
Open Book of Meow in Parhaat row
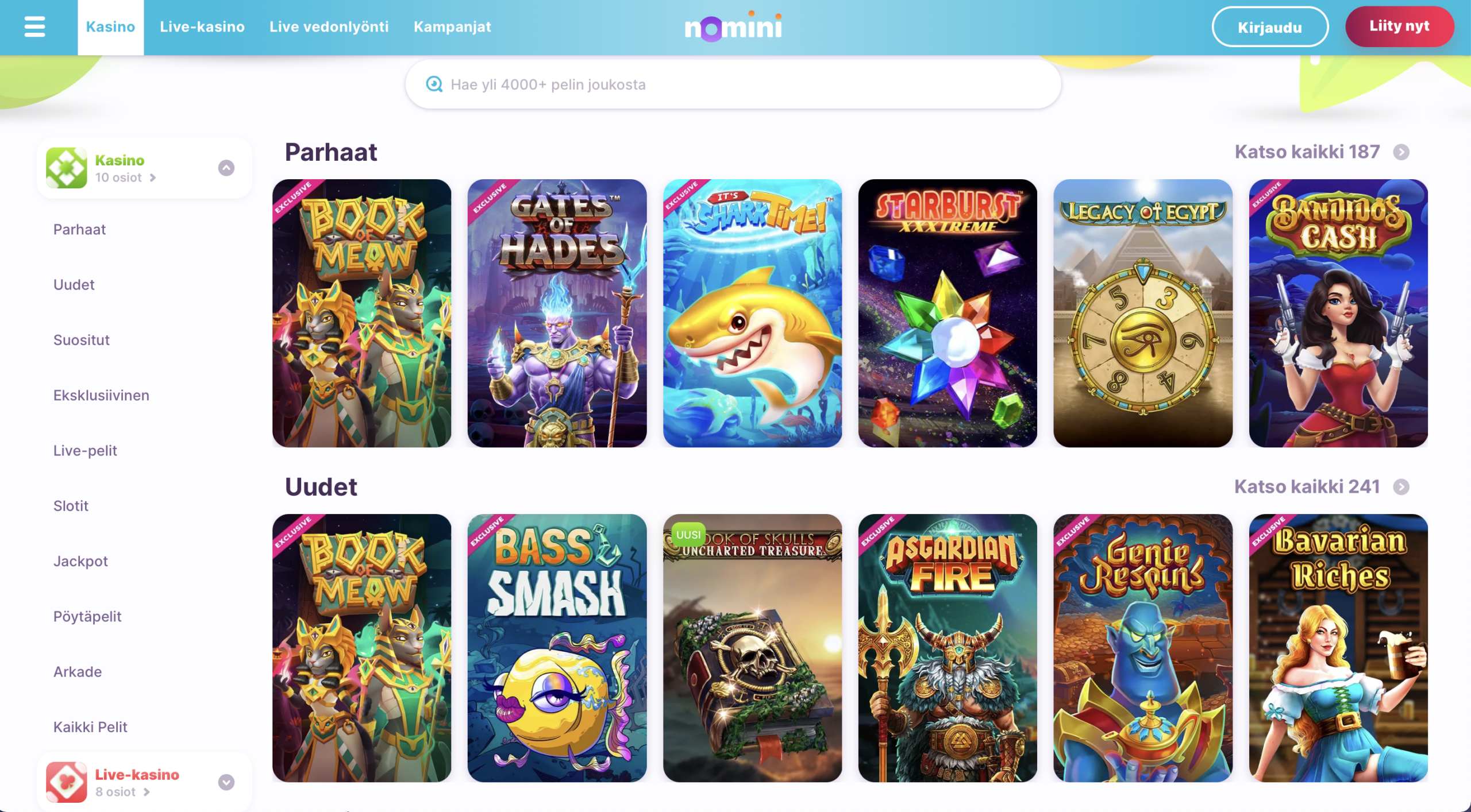pos(361,313)
